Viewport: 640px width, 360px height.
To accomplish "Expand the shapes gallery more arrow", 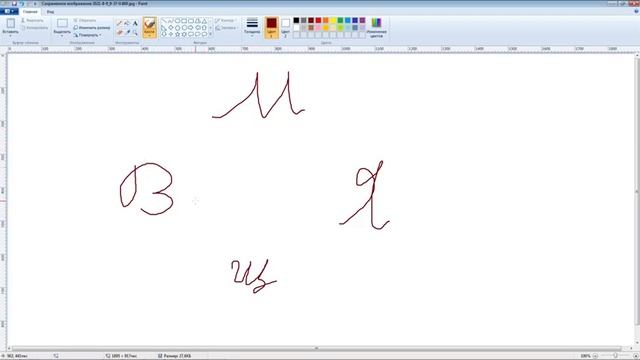I will [211, 34].
